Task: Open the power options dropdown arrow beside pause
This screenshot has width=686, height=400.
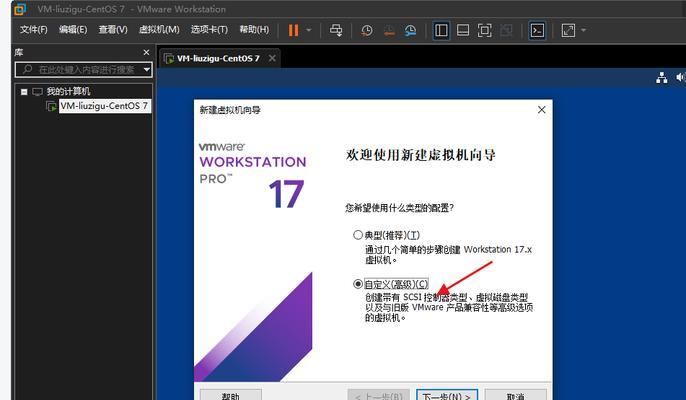Action: tap(309, 30)
